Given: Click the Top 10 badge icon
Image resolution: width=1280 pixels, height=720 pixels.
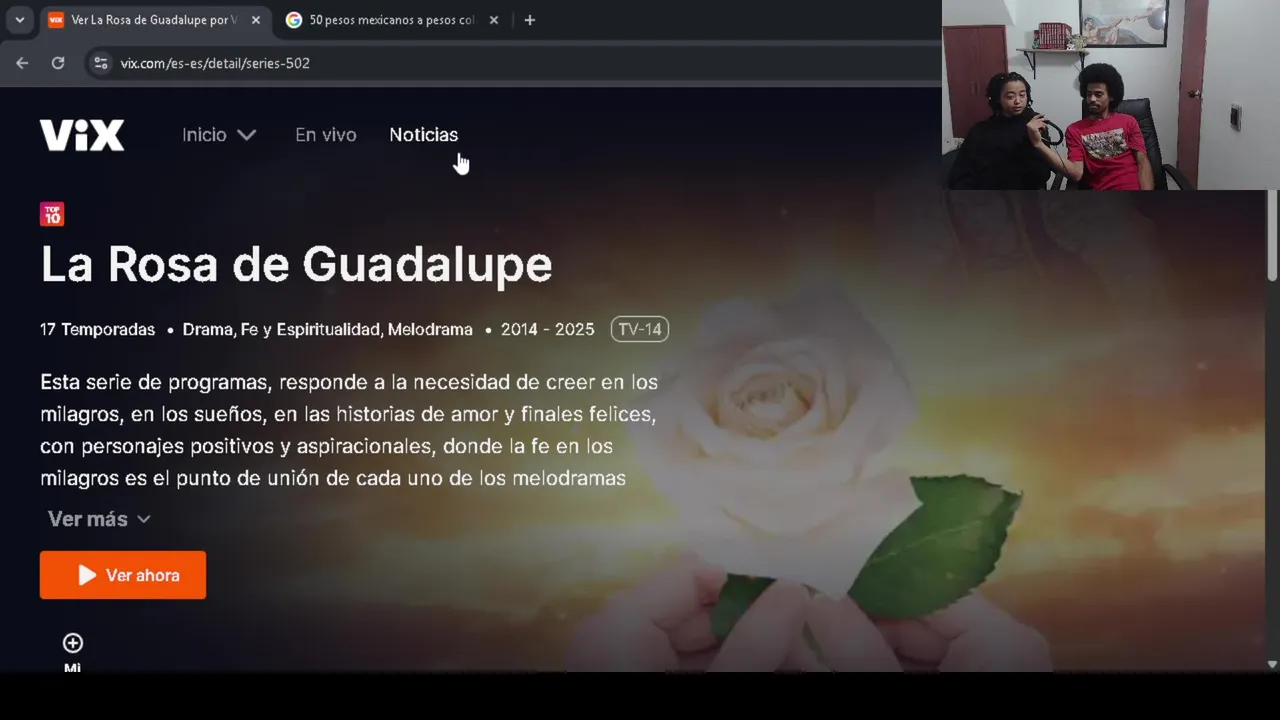Looking at the screenshot, I should (52, 214).
